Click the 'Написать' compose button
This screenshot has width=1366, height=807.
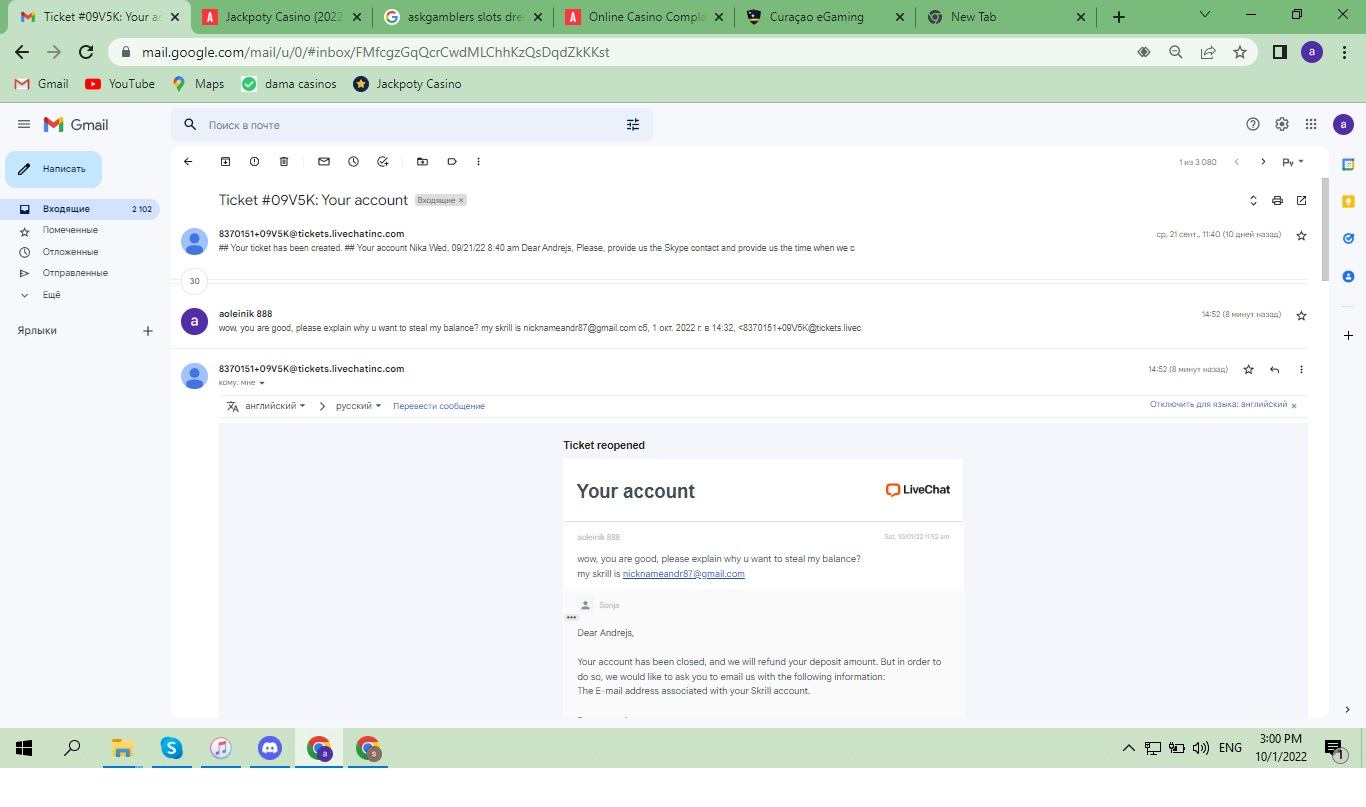tap(54, 169)
